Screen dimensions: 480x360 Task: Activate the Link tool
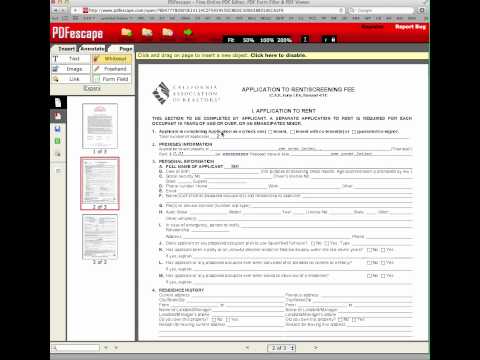pyautogui.click(x=71, y=79)
